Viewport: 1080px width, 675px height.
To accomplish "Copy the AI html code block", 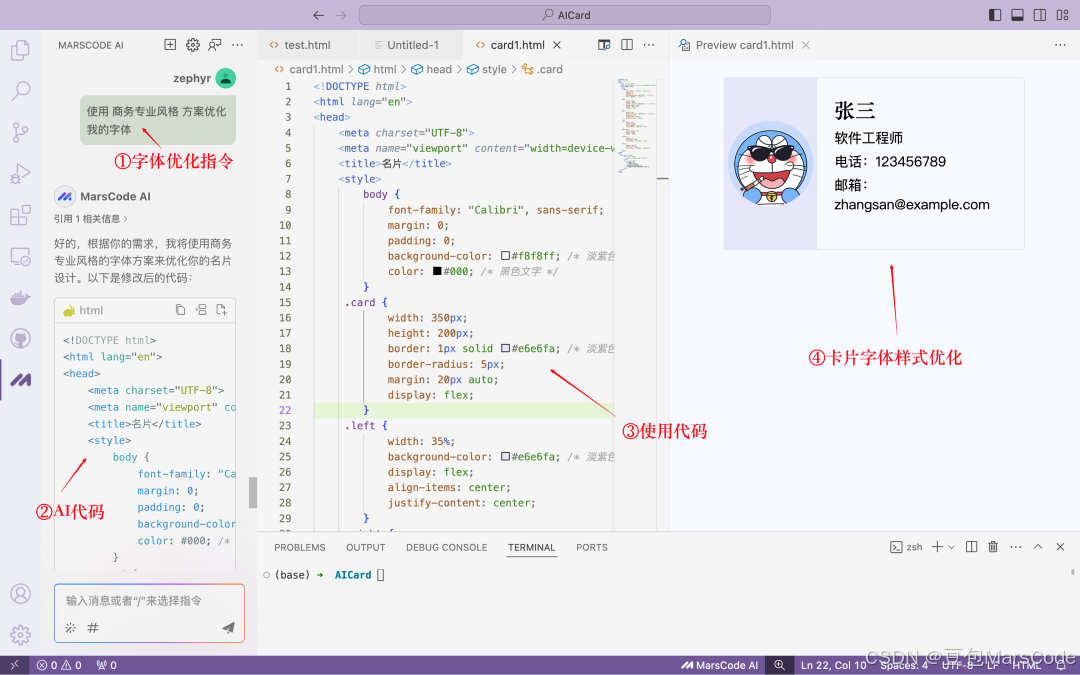I will click(x=180, y=310).
